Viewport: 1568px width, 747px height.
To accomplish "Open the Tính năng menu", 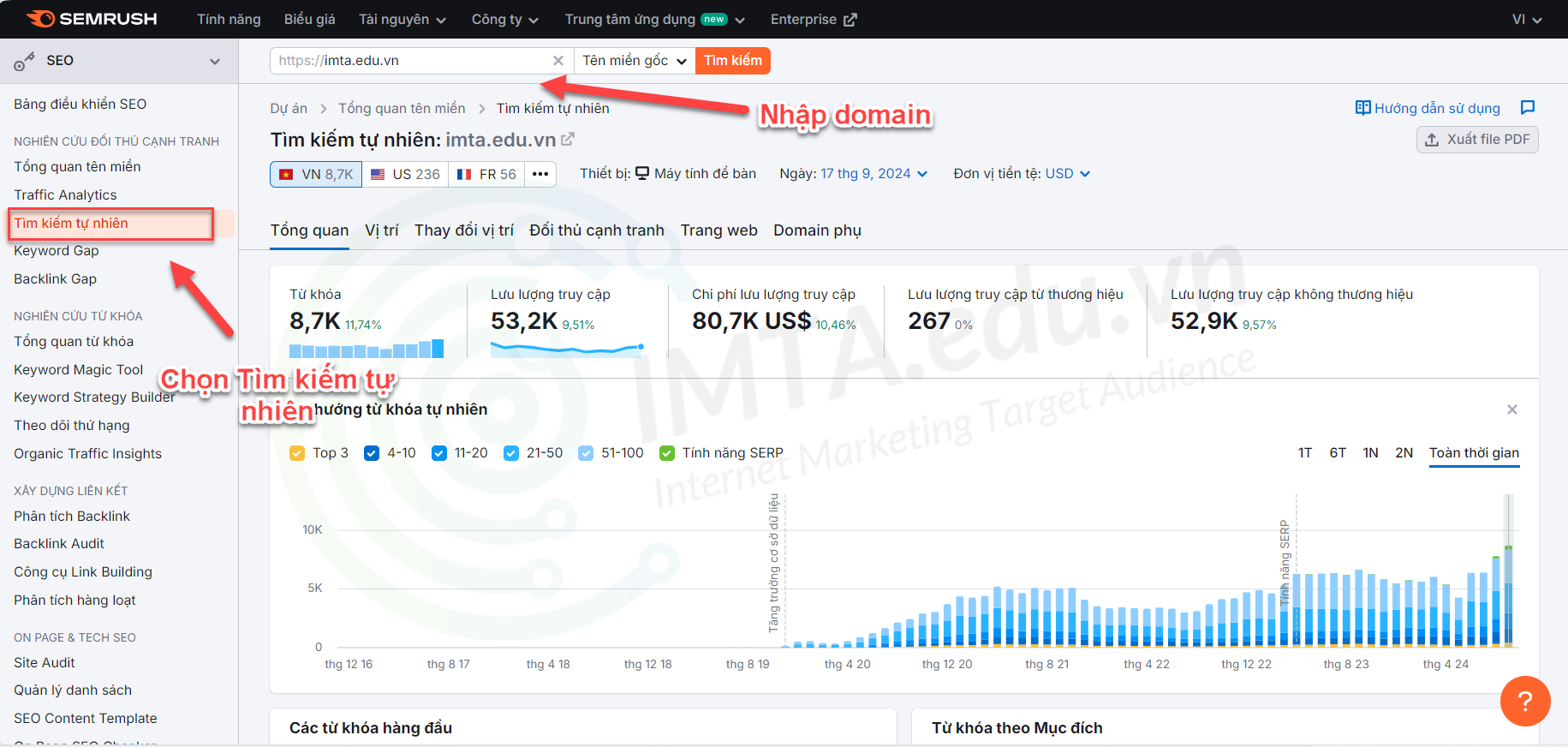I will click(229, 19).
